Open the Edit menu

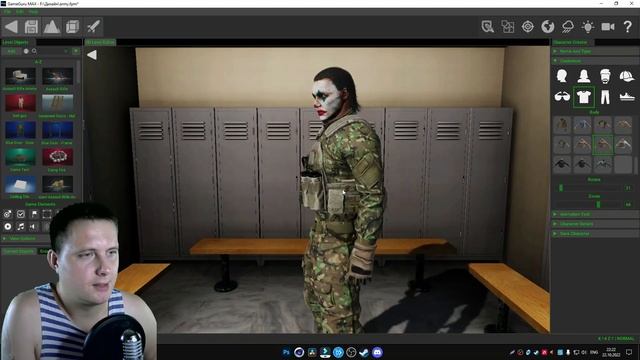point(20,12)
